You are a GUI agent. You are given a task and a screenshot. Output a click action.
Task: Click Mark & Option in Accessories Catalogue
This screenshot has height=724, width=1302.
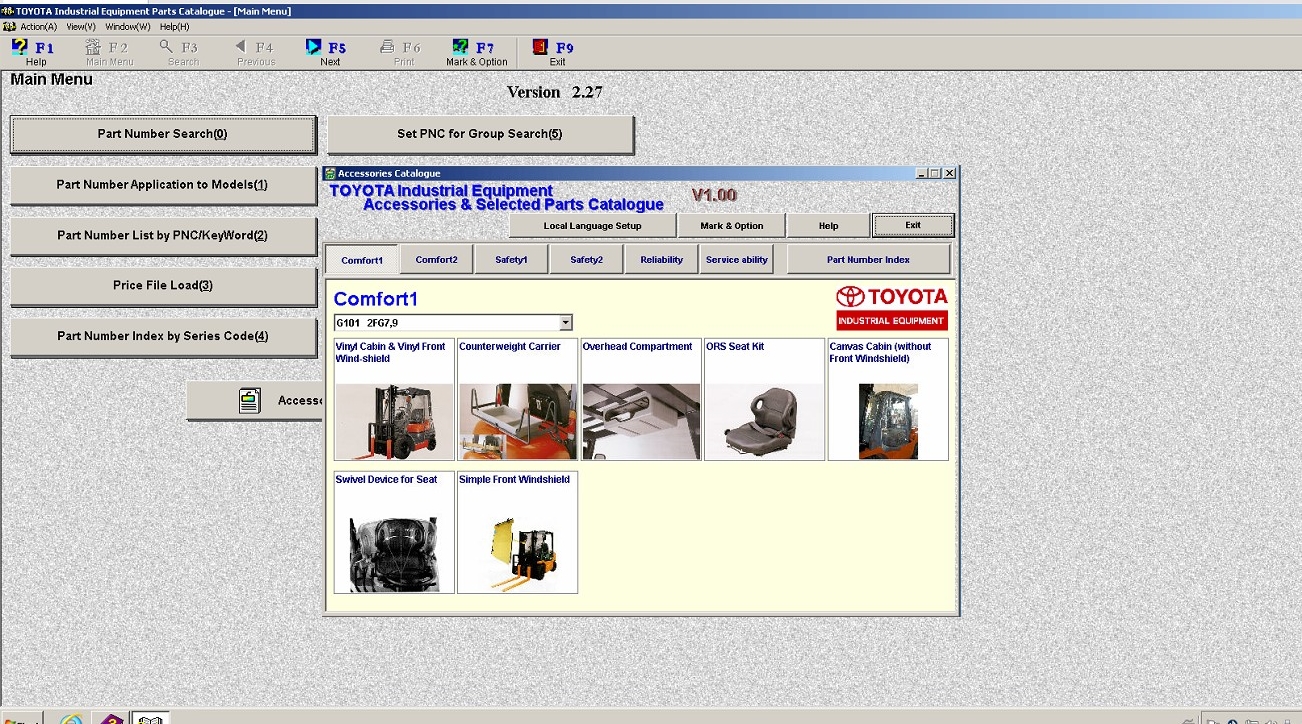pyautogui.click(x=731, y=226)
